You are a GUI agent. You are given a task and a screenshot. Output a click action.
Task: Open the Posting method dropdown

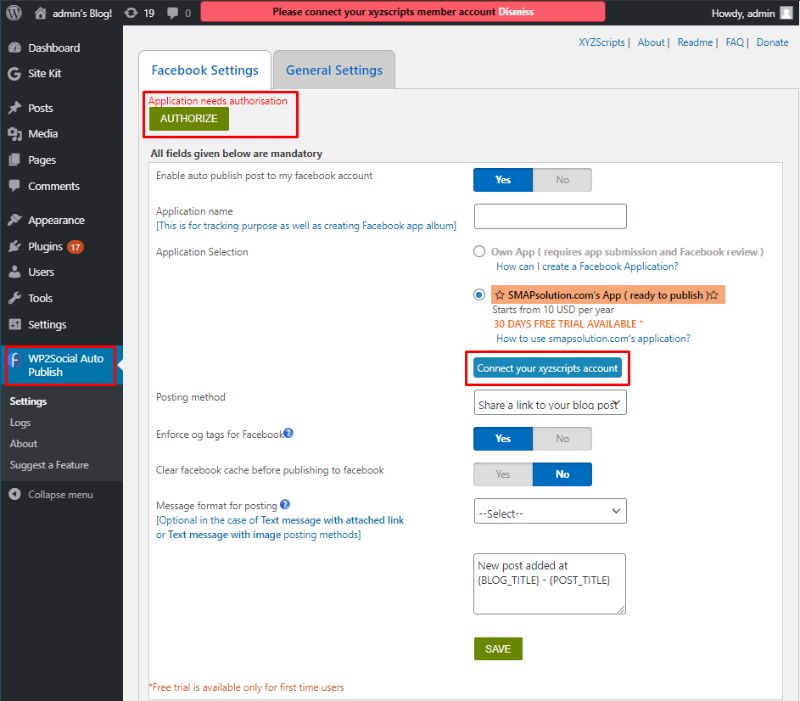[550, 403]
